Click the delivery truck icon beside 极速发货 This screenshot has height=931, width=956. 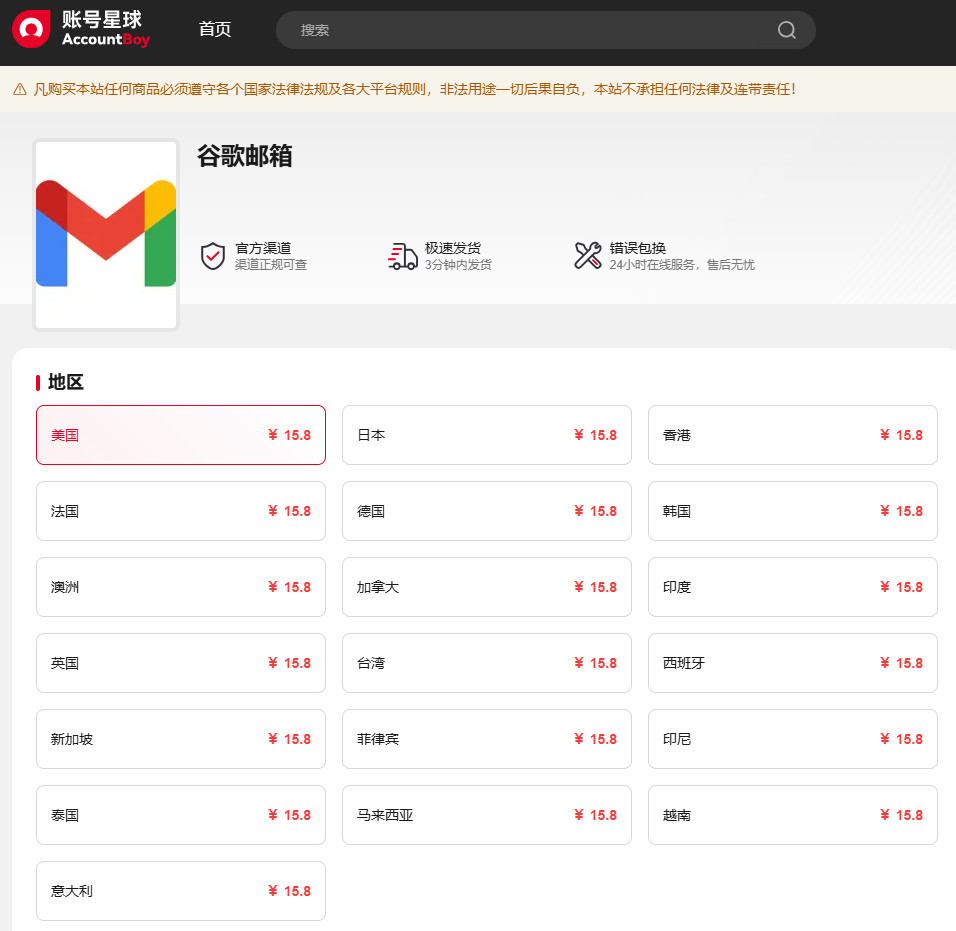(402, 256)
